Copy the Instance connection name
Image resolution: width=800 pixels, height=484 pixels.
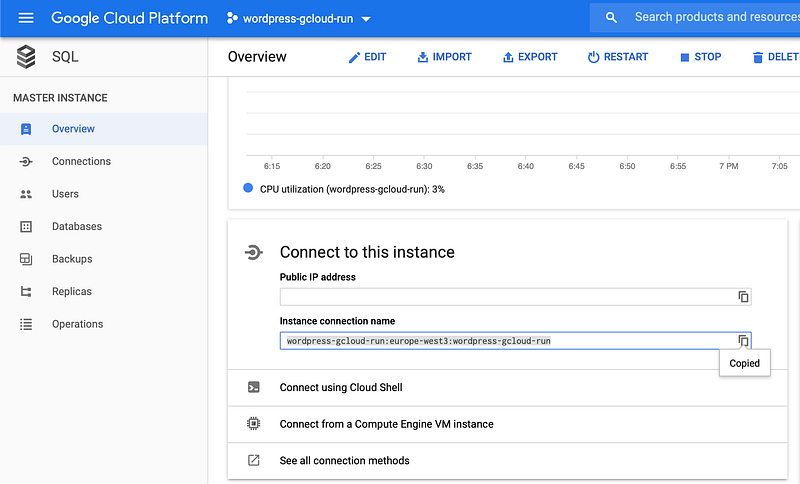click(x=743, y=341)
